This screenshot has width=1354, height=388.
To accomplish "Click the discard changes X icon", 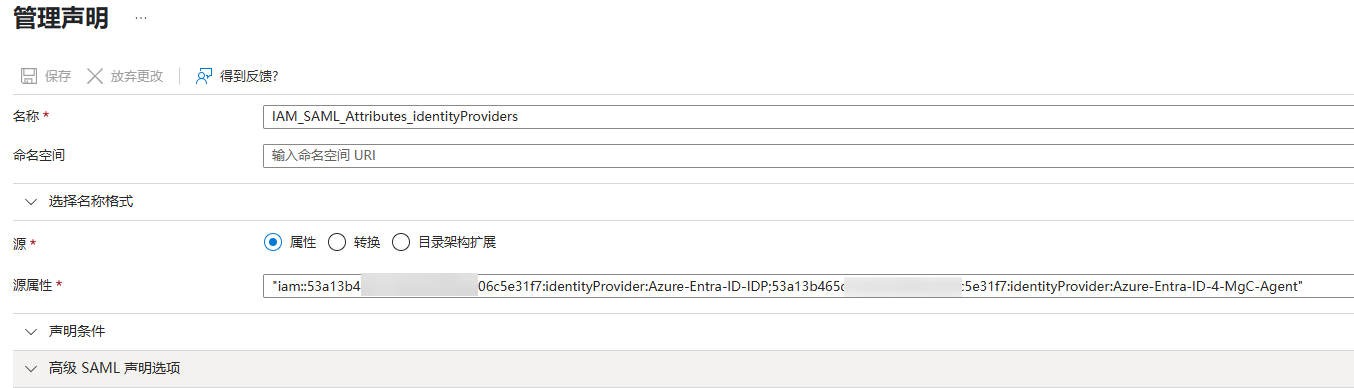I will (95, 76).
